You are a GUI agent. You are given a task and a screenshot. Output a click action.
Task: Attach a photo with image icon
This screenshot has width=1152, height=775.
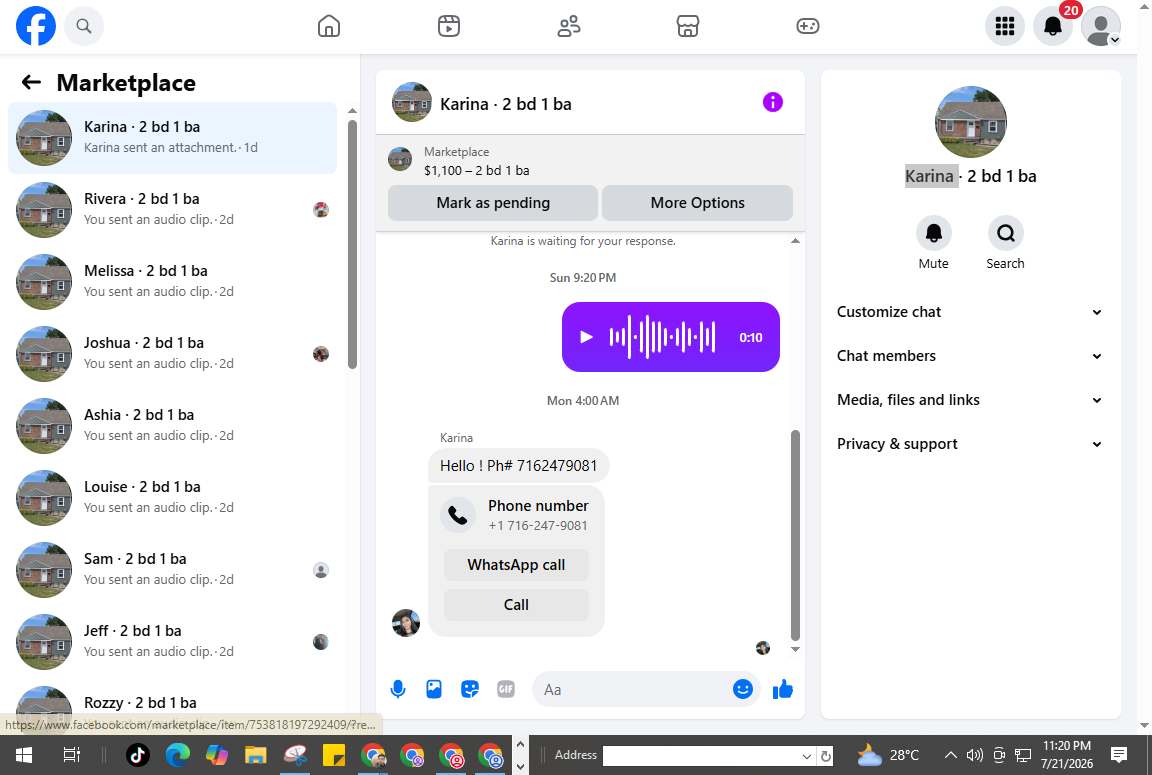click(433, 689)
